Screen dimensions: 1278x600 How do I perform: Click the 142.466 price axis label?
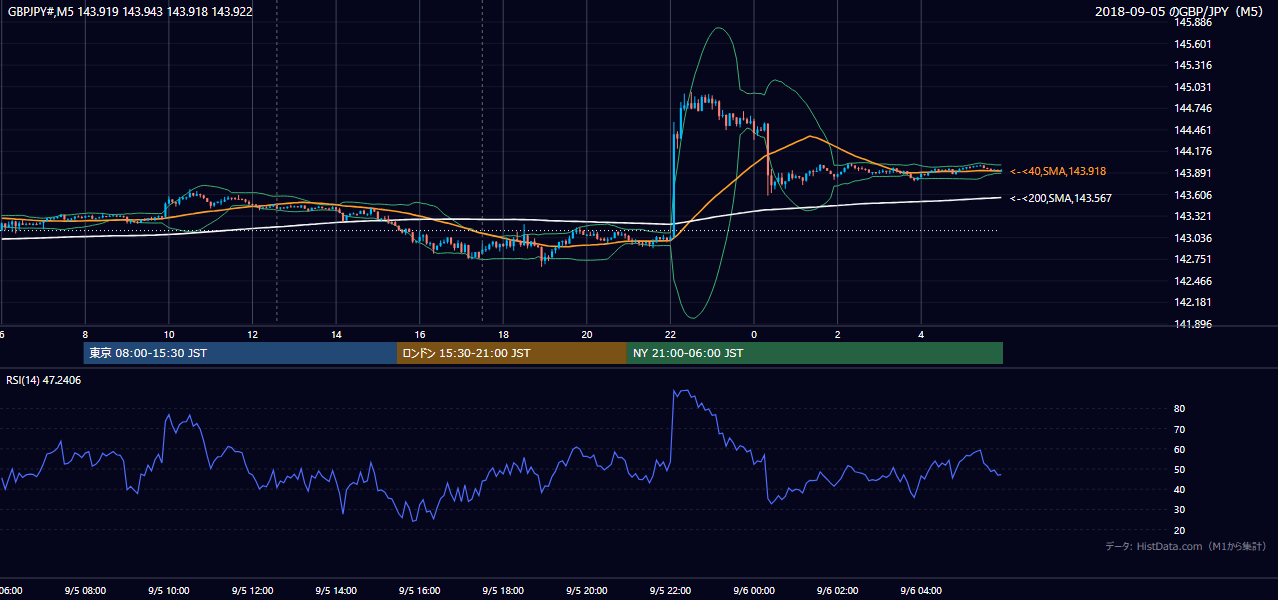click(x=1193, y=281)
